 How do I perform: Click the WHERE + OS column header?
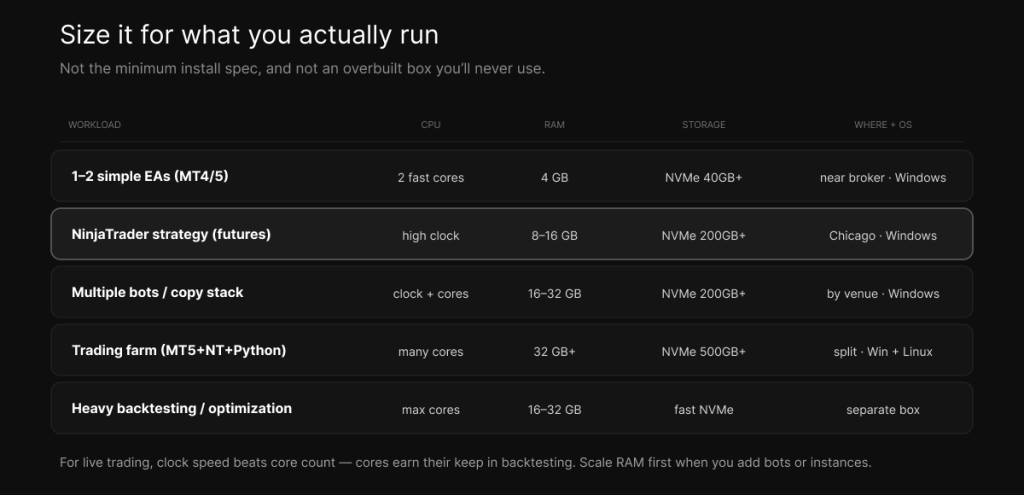pos(883,125)
